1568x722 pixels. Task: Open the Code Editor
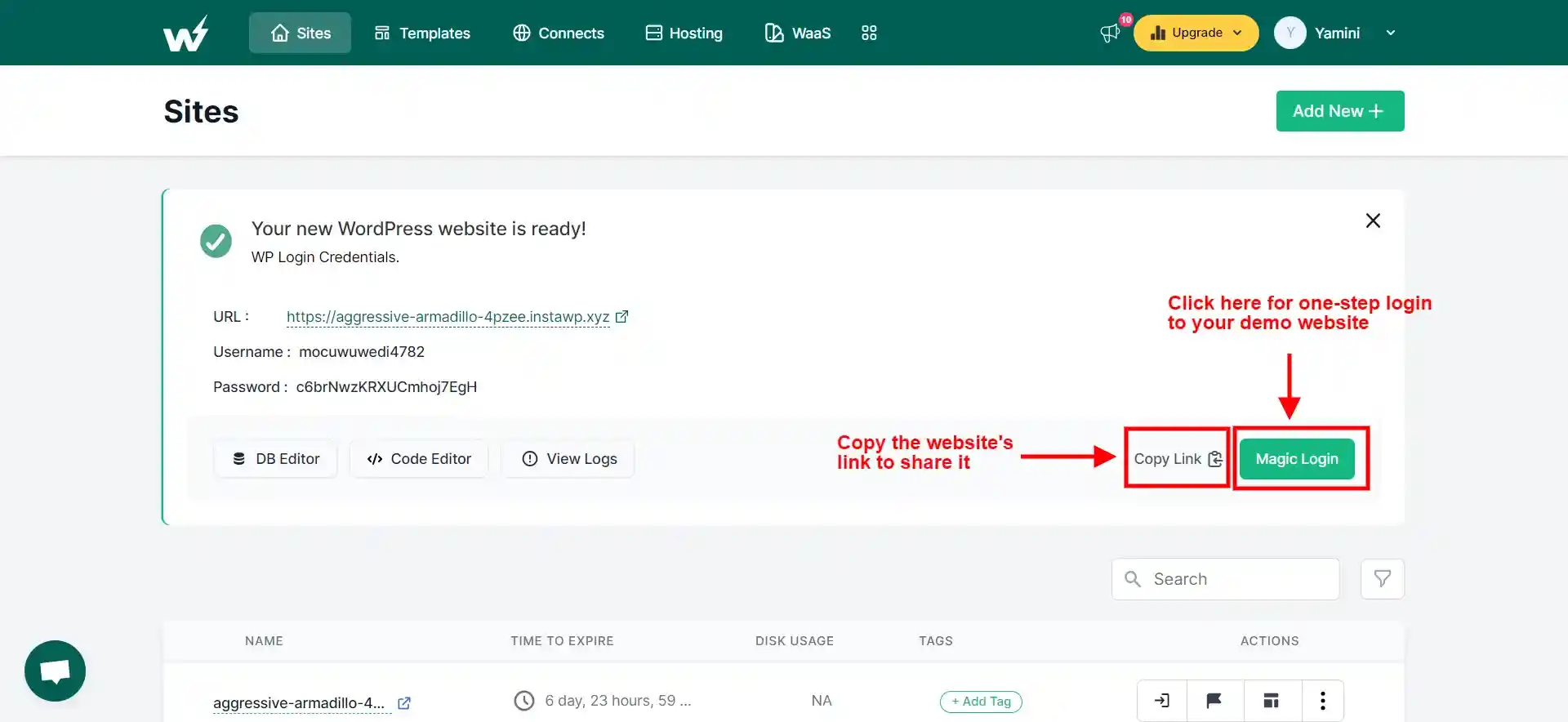click(x=419, y=459)
